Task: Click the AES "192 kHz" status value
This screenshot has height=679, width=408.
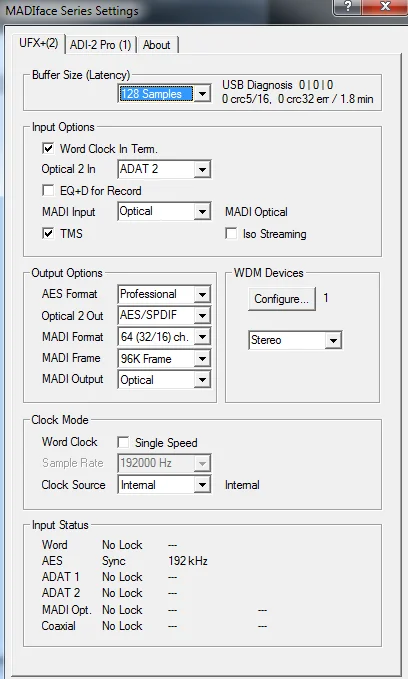Action: point(188,561)
